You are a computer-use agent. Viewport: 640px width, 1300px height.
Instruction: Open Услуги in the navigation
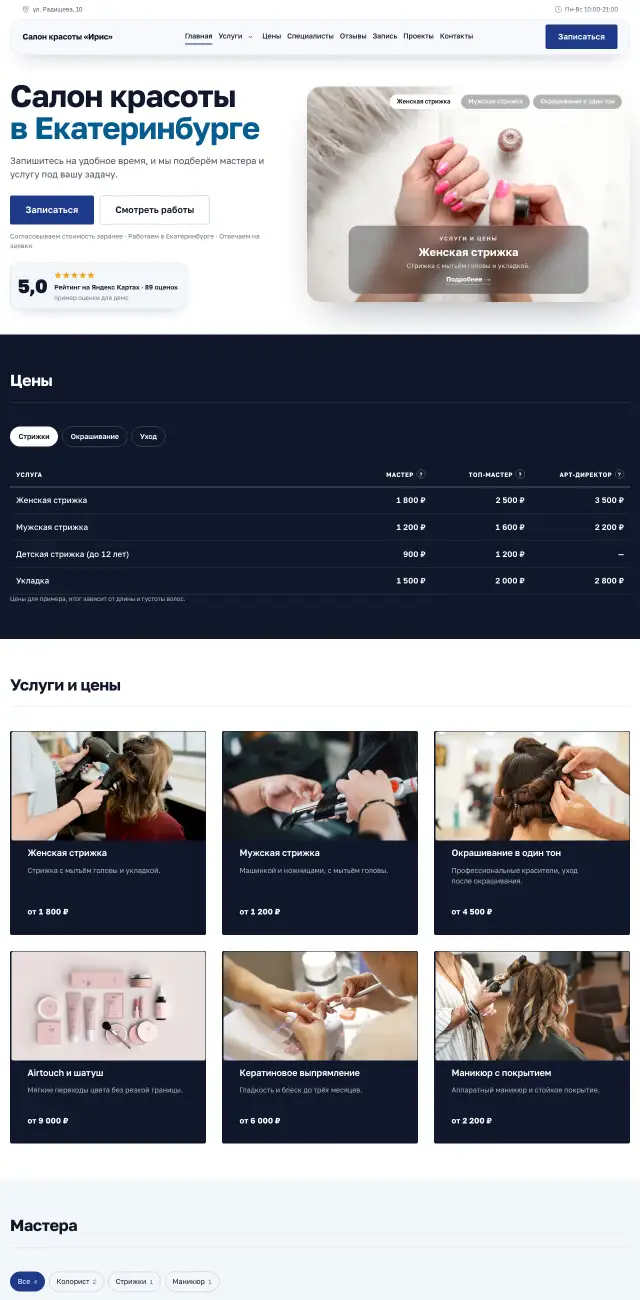coord(230,36)
